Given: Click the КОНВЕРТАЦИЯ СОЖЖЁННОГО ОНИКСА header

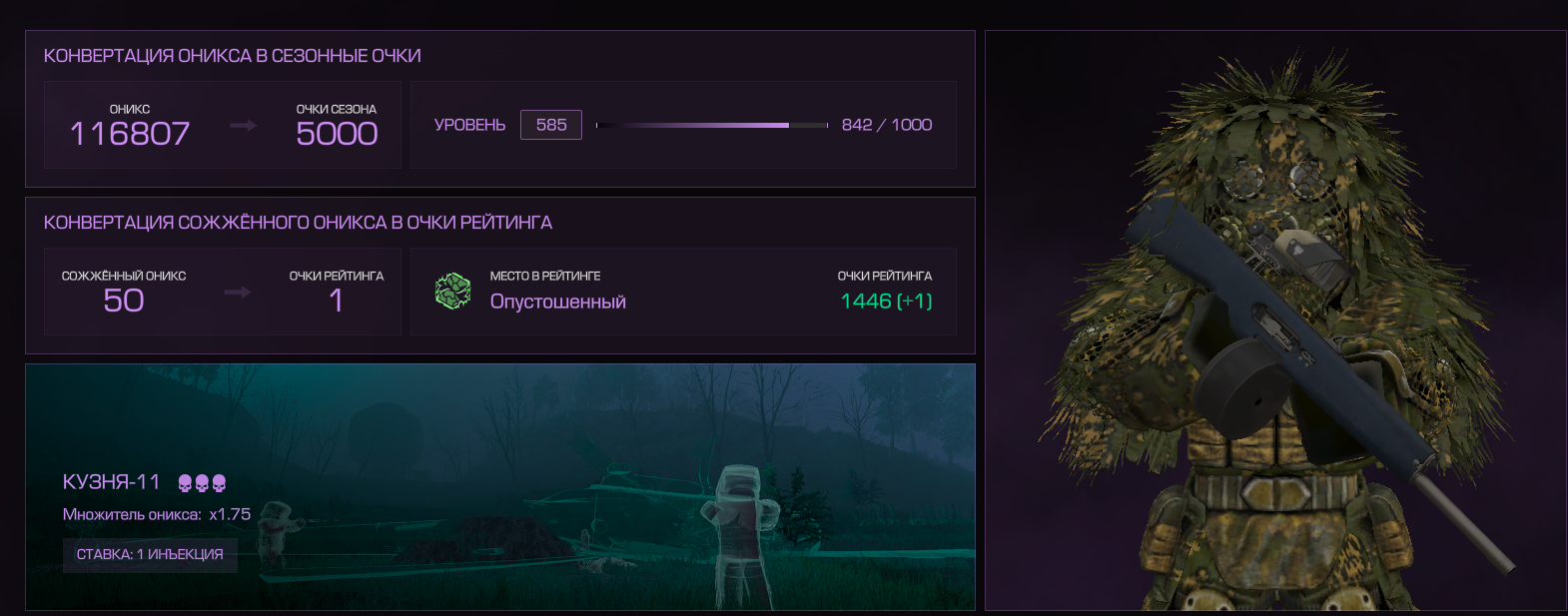Looking at the screenshot, I should (x=298, y=223).
